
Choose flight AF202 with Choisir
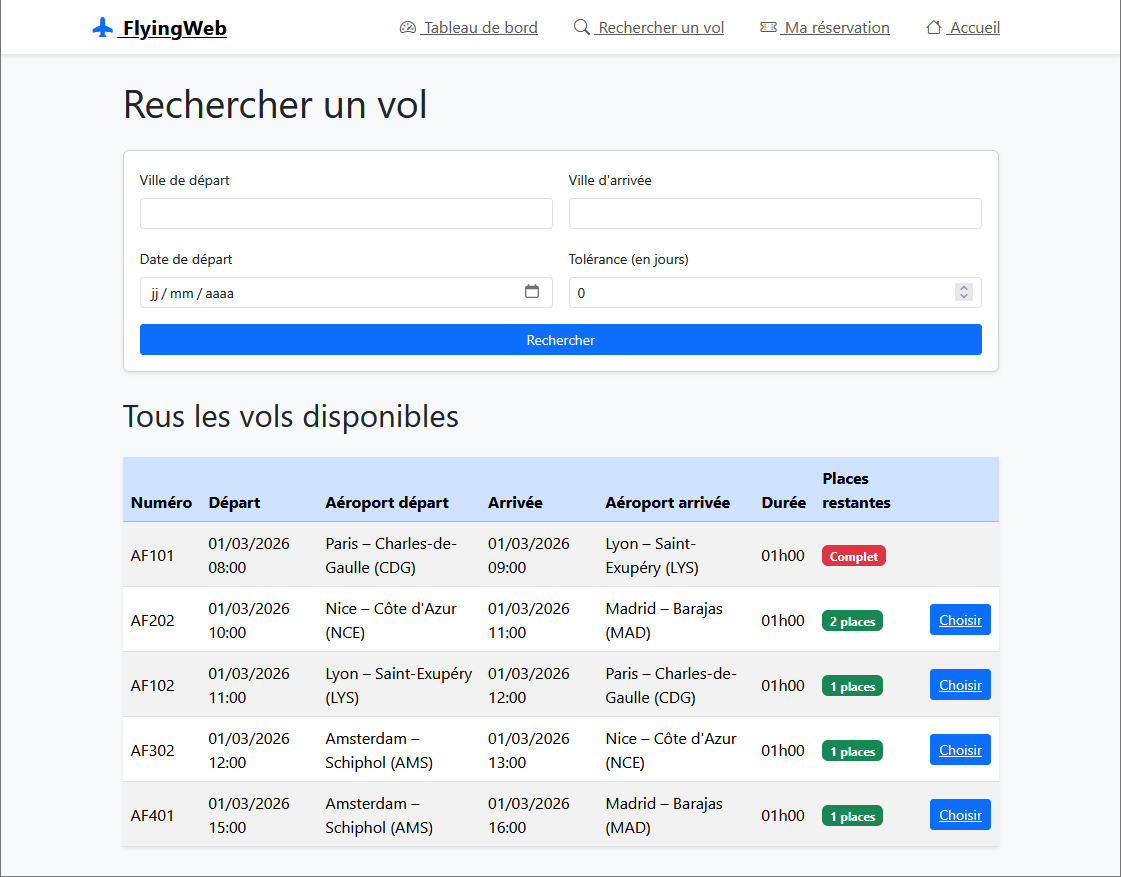[959, 619]
